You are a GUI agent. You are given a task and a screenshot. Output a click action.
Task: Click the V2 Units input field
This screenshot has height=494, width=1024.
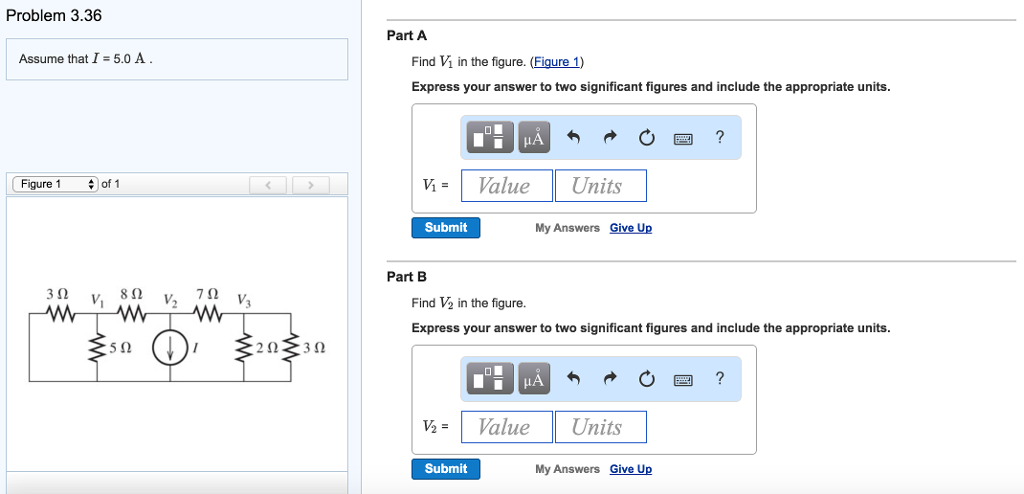click(601, 427)
